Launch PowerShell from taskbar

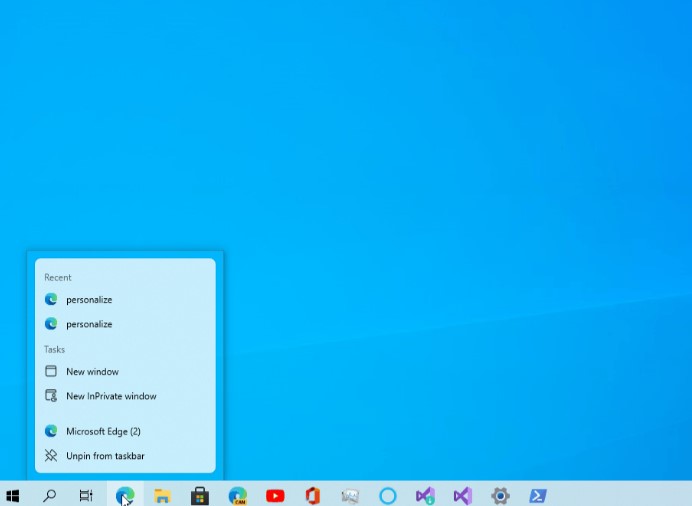click(538, 496)
